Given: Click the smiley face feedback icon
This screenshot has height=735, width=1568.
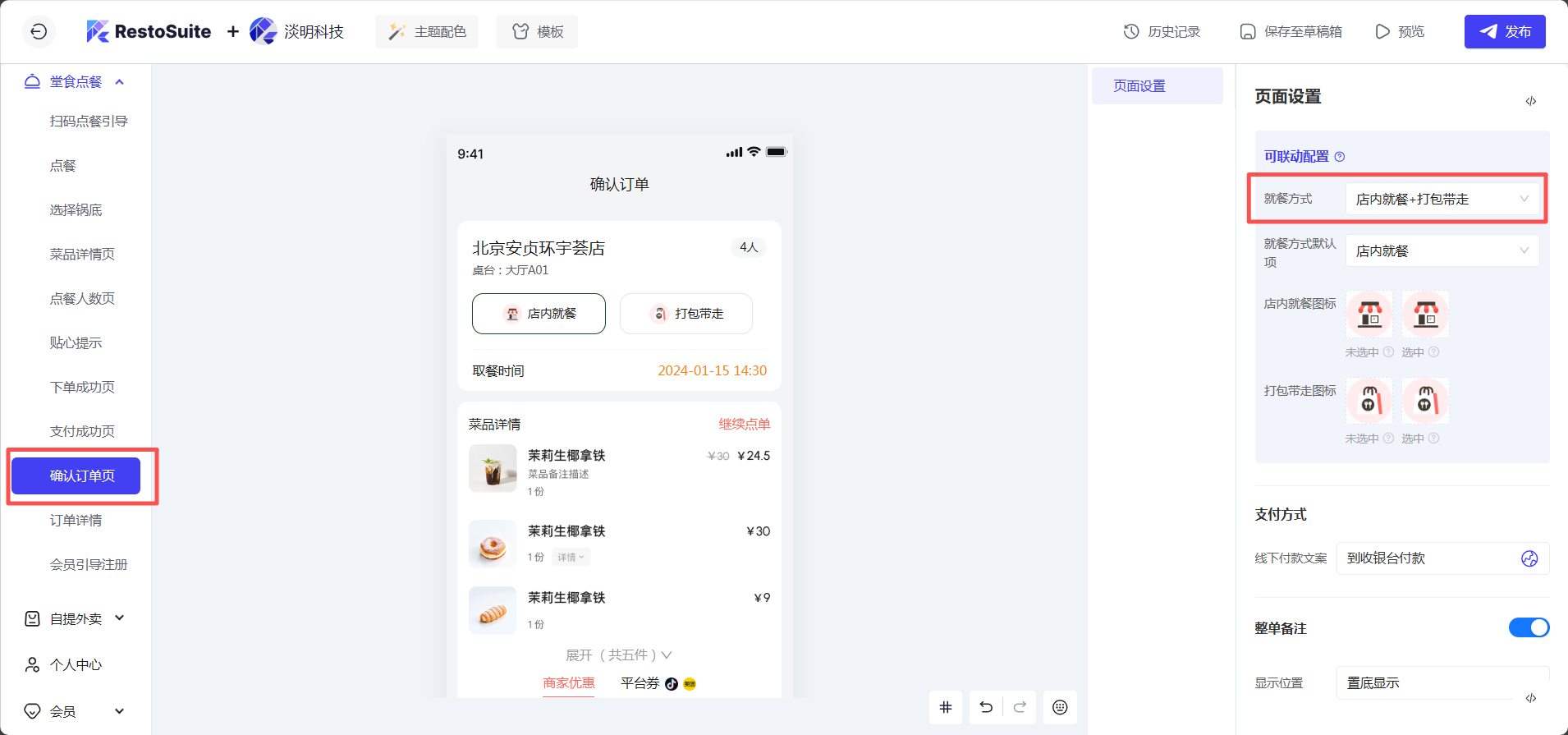Looking at the screenshot, I should click(1060, 707).
